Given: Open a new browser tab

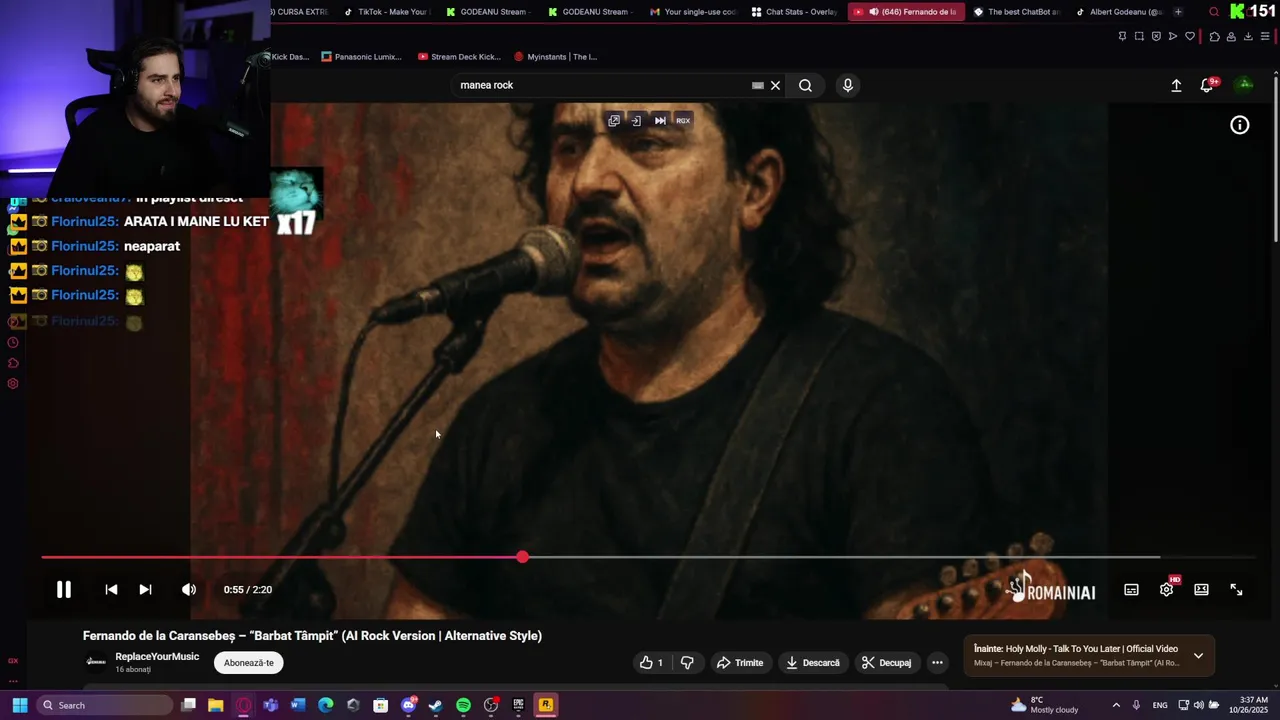Looking at the screenshot, I should 1178,12.
